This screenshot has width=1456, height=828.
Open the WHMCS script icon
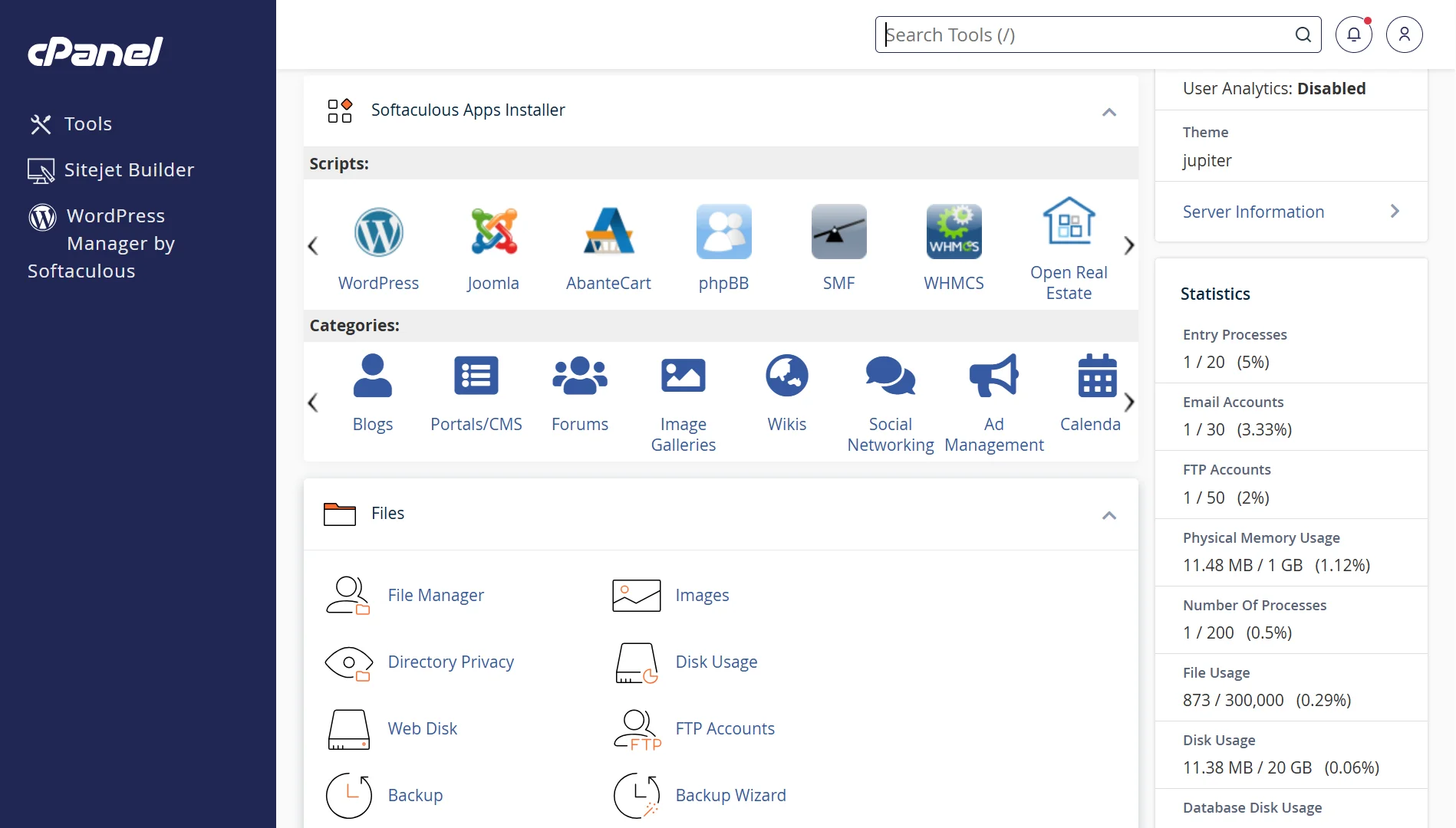pyautogui.click(x=954, y=232)
